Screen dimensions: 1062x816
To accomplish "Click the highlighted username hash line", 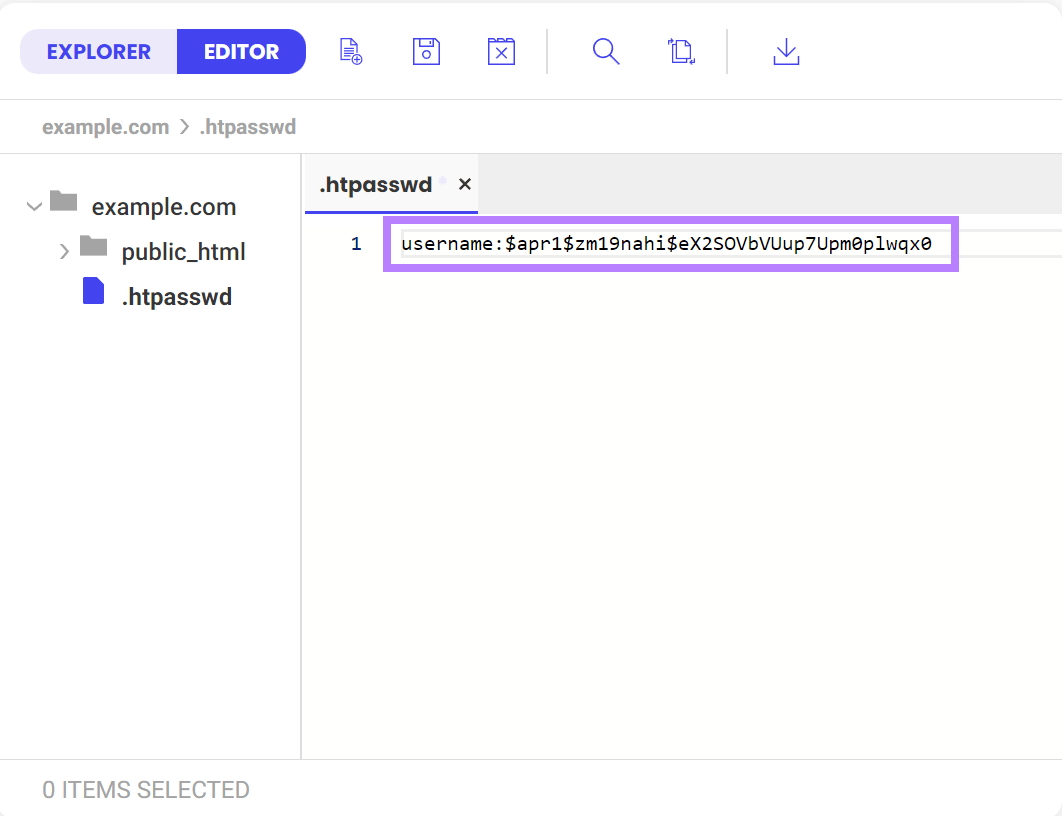I will coord(670,243).
